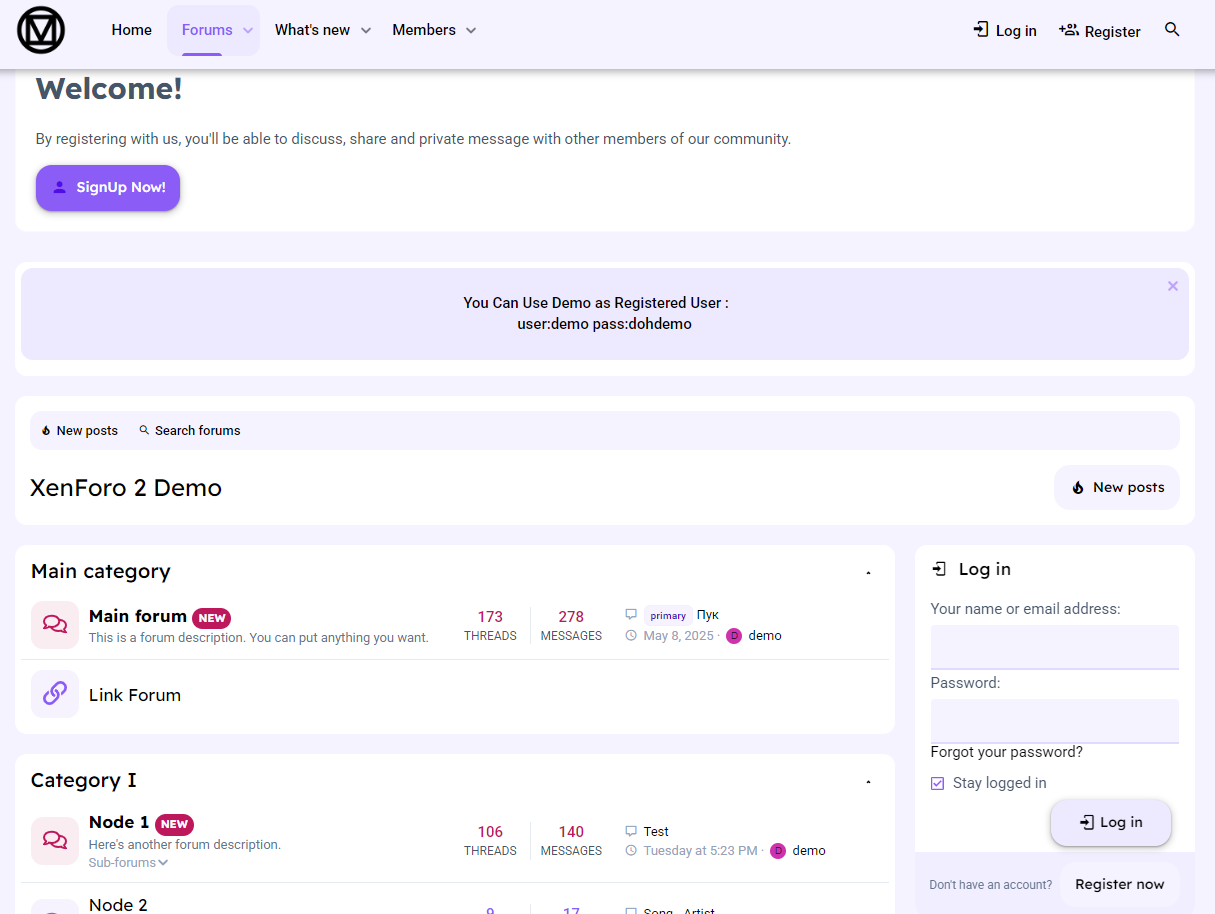Open the Main forum title link
The width and height of the screenshot is (1215, 914).
(x=138, y=616)
